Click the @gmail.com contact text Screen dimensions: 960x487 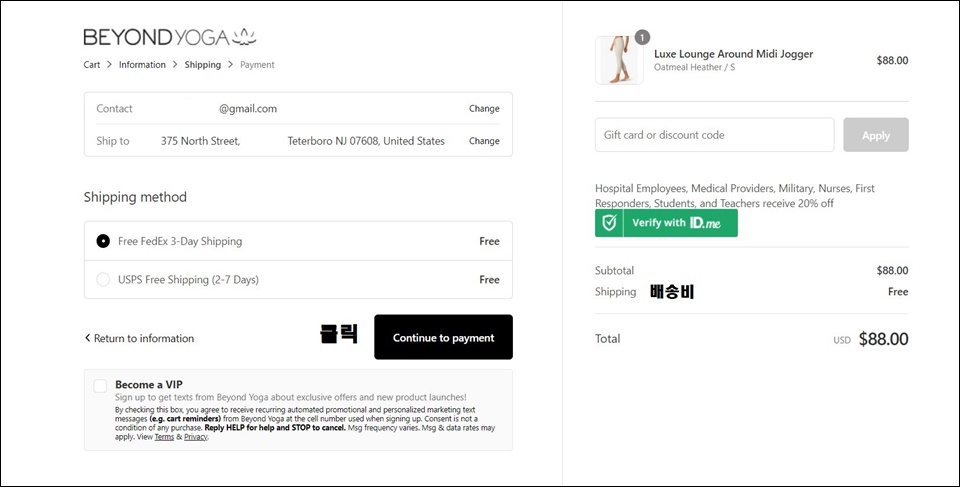pos(248,108)
